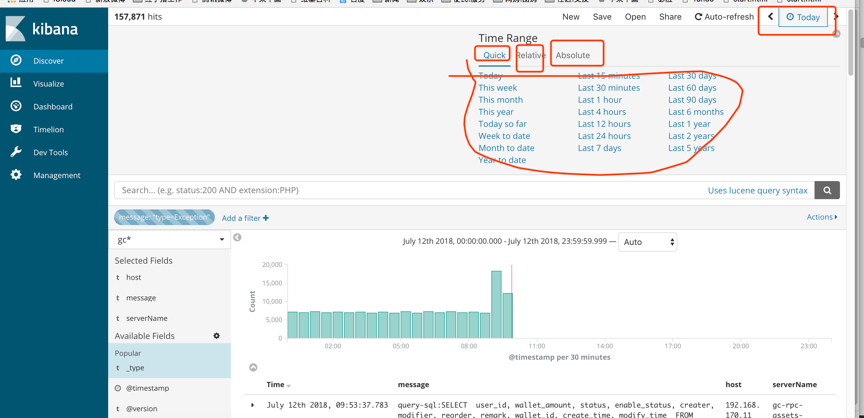Open the filter Actions menu
864x418 pixels.
point(822,217)
